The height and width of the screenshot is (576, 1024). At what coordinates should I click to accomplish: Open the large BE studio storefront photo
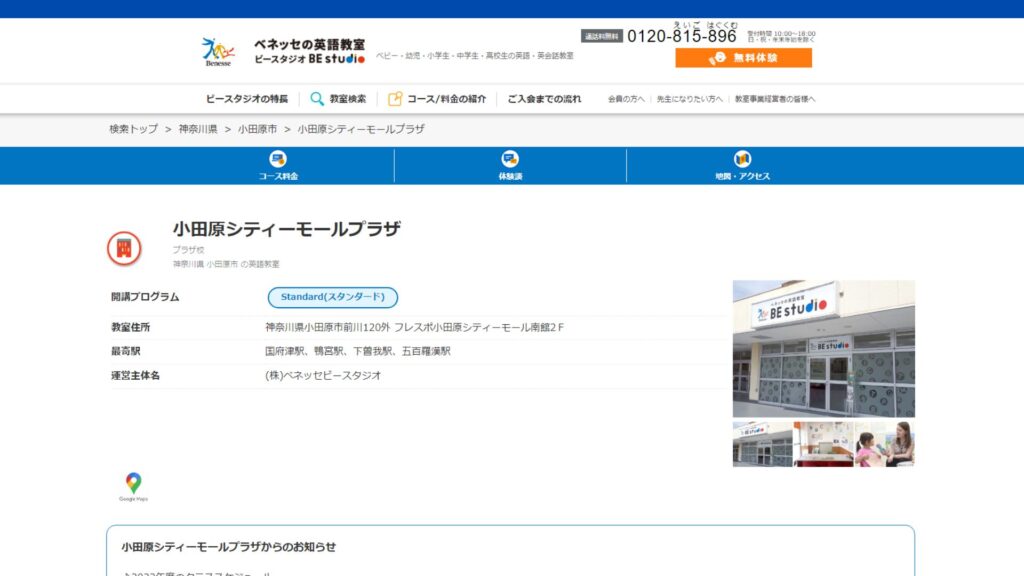pos(824,349)
